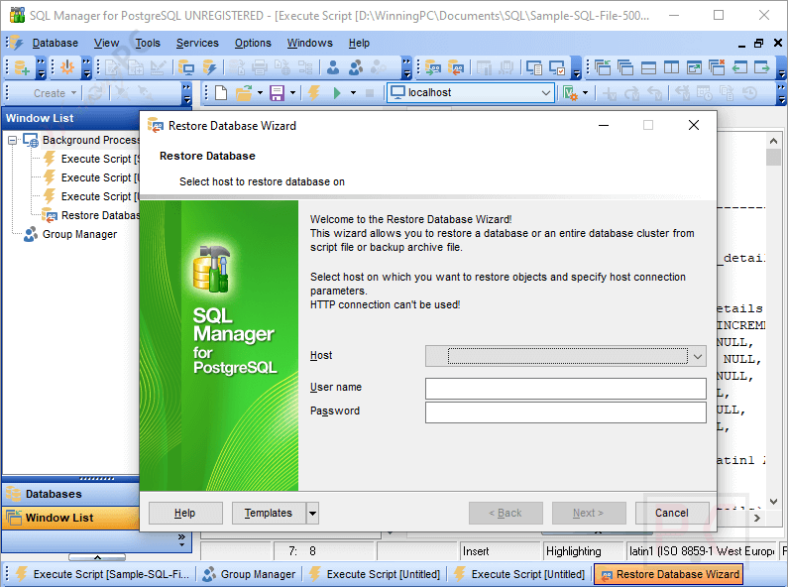The height and width of the screenshot is (587, 788).
Task: Open the View menu
Action: tap(107, 43)
